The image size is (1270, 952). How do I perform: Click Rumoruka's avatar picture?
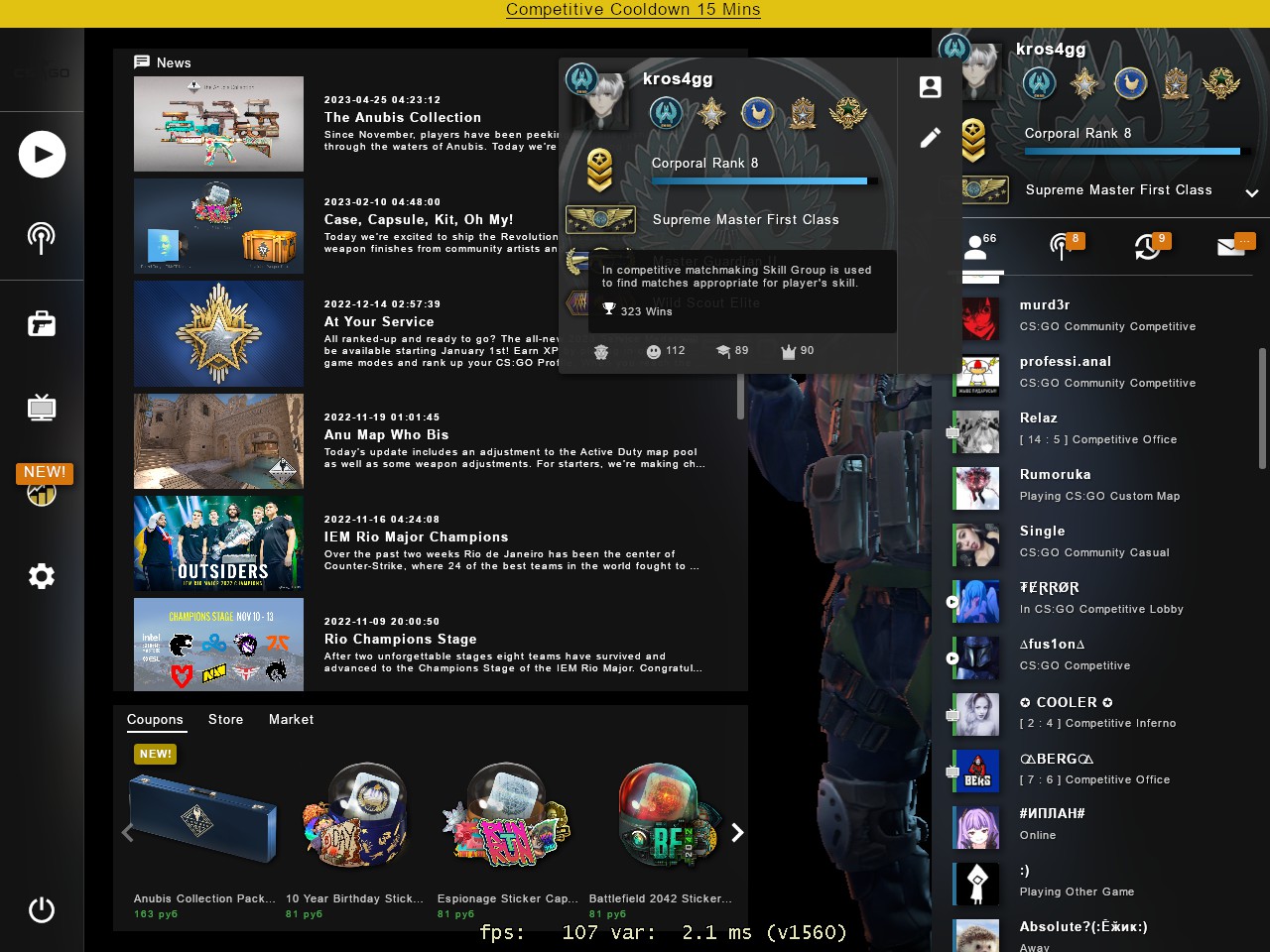click(x=978, y=488)
